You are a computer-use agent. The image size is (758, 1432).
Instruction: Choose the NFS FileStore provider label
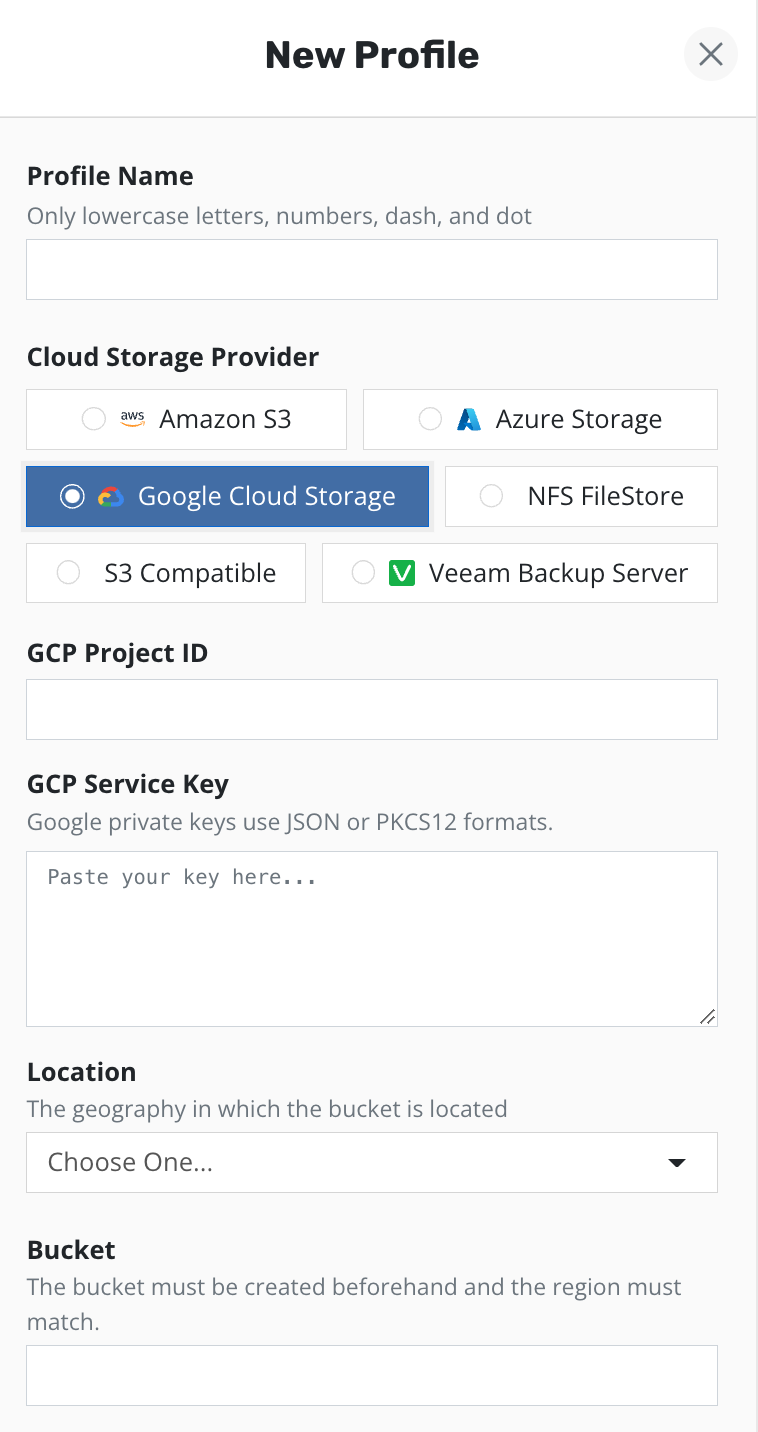pos(605,496)
